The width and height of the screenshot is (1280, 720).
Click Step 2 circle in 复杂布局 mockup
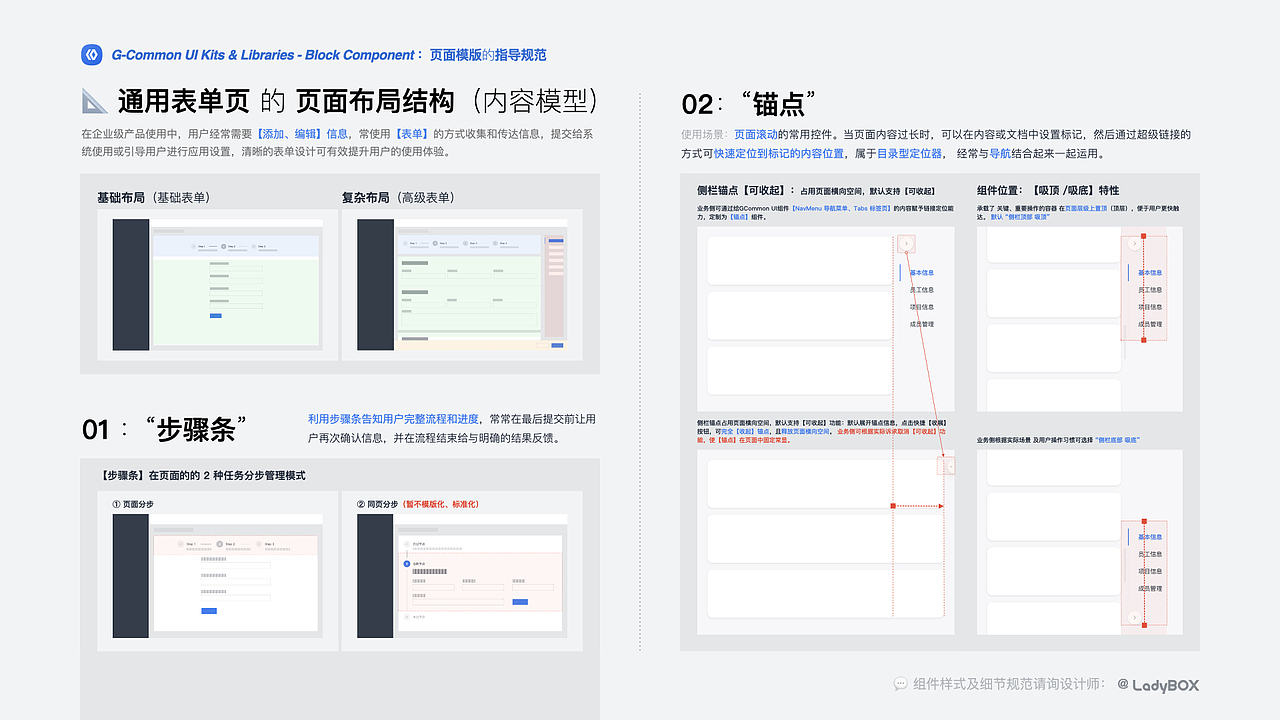click(x=435, y=243)
